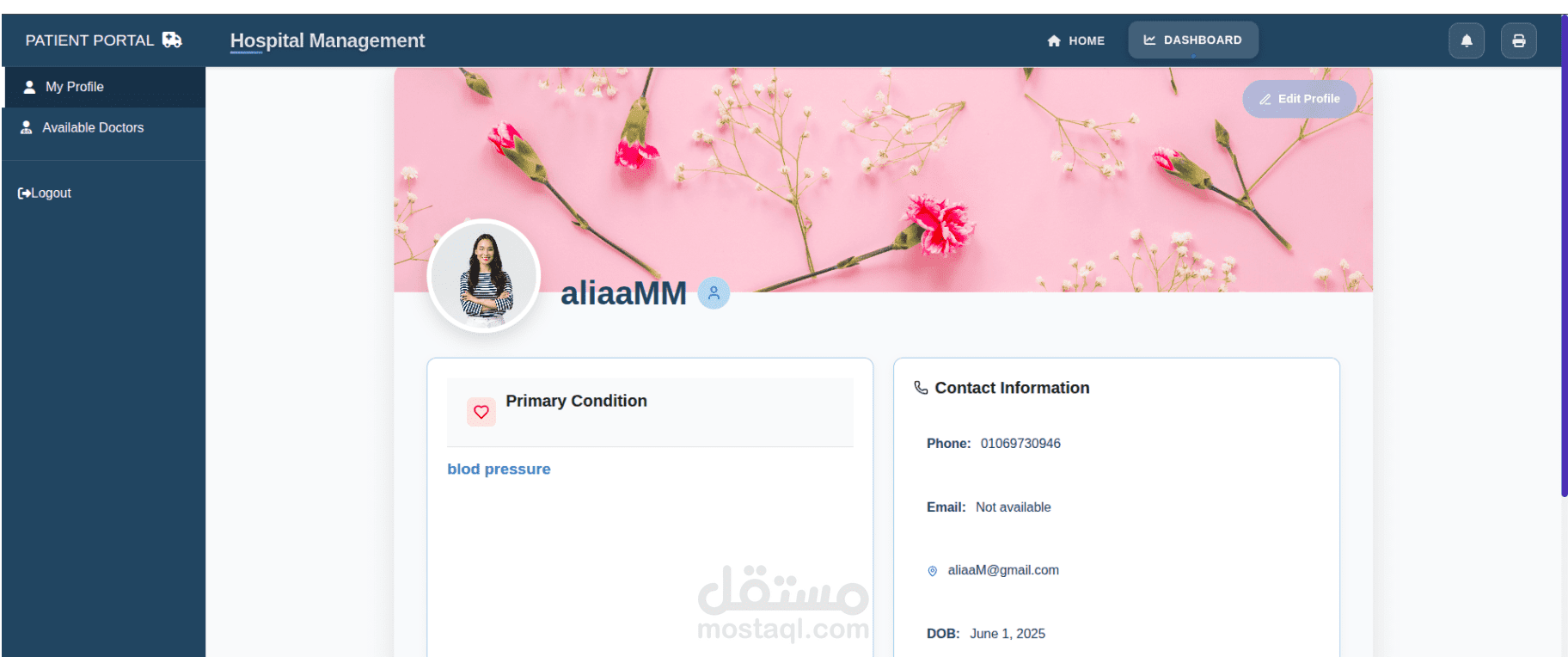Click the printer icon in header
The image size is (1568, 657).
(x=1519, y=40)
